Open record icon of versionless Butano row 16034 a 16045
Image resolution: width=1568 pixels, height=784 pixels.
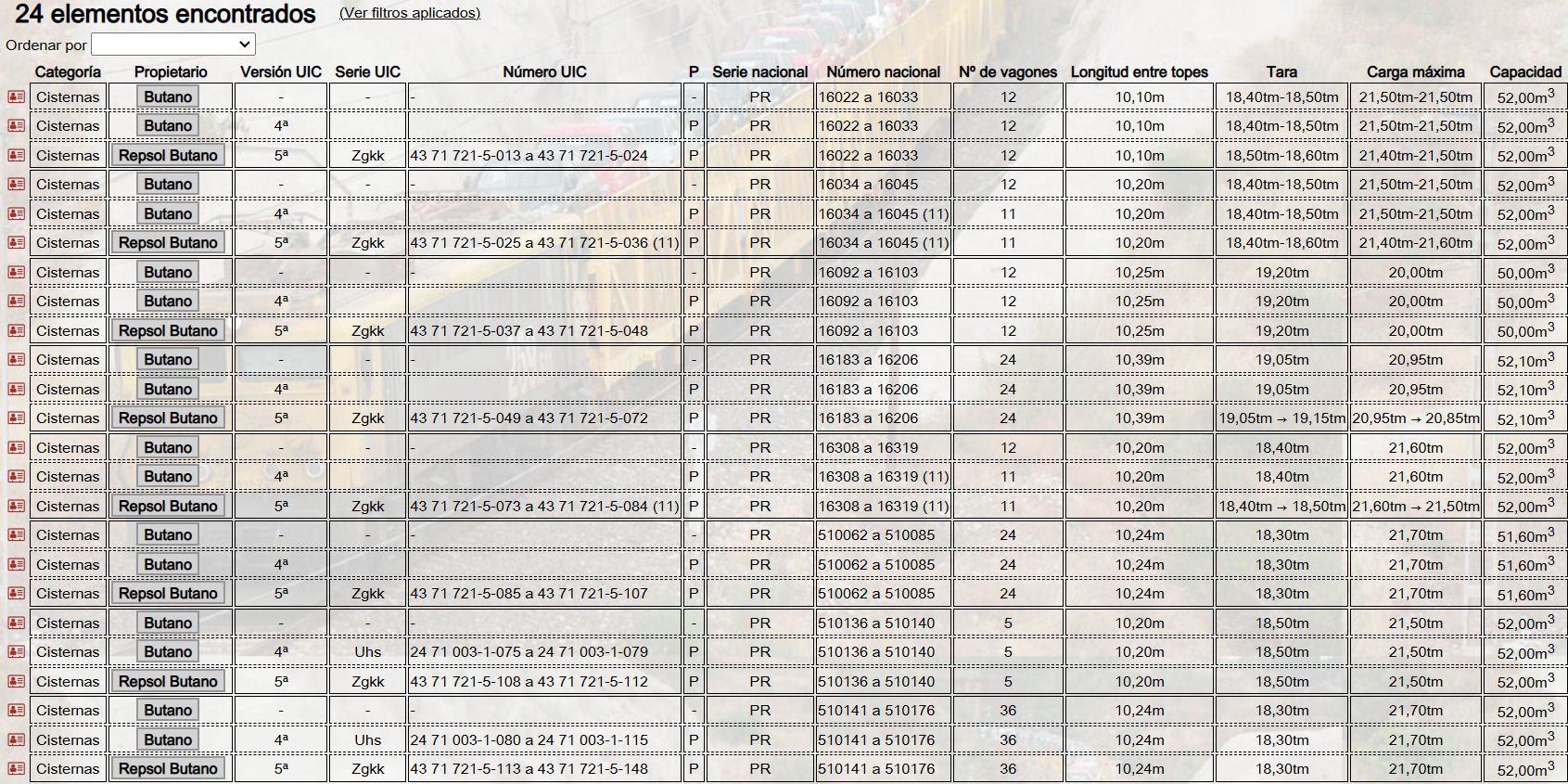(17, 184)
